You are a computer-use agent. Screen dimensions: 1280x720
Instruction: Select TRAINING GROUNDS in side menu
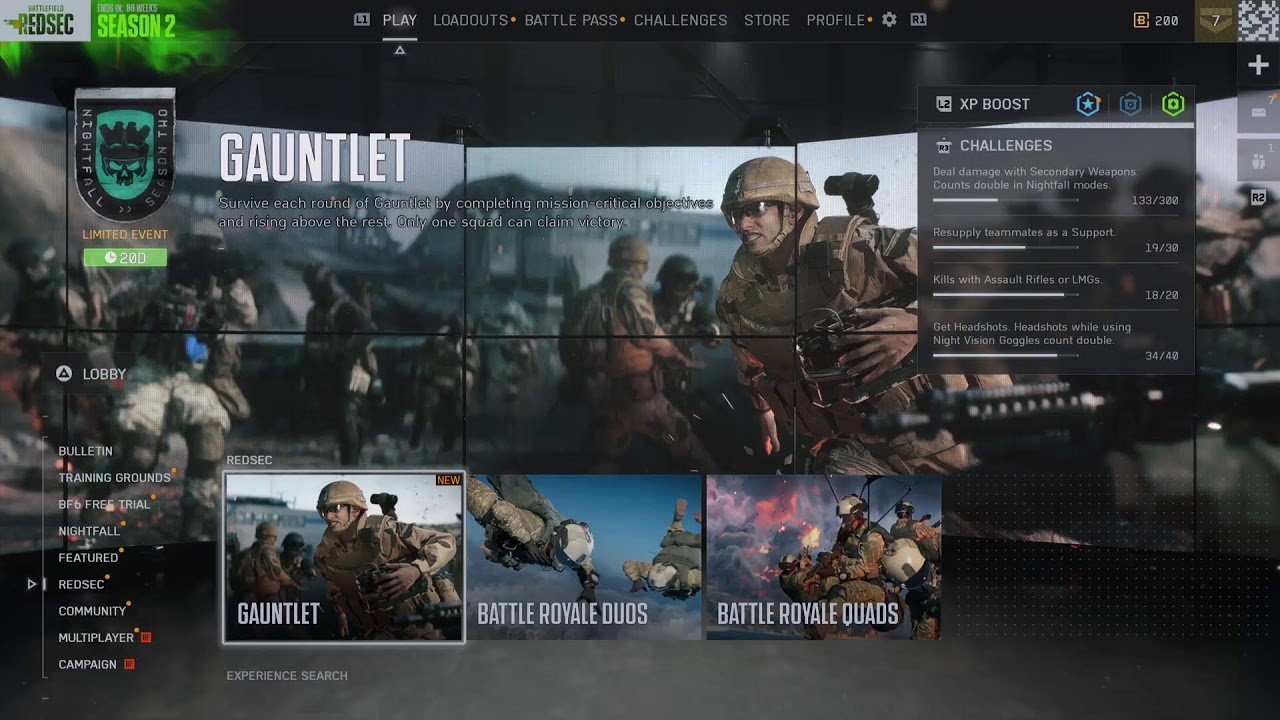(x=114, y=478)
